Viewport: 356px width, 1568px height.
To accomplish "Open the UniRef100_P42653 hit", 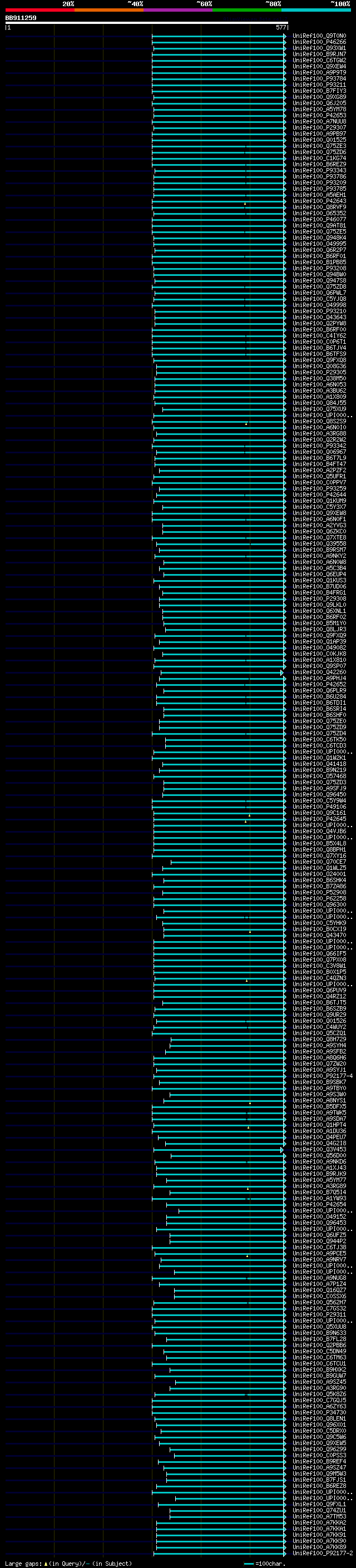I will click(x=319, y=115).
